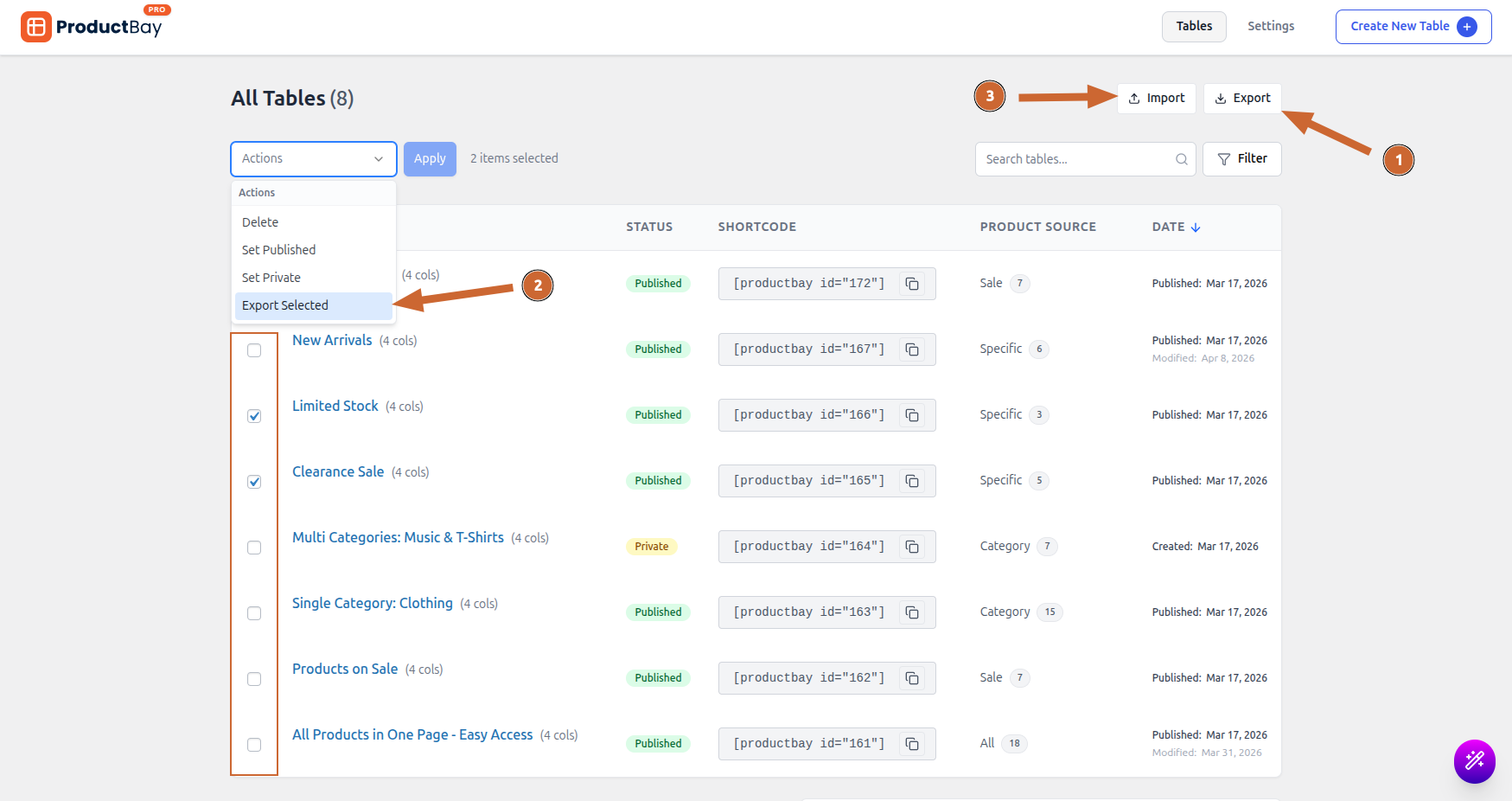Copy shortcode for productbay id 172
Viewport: 1512px width, 801px height.
click(911, 284)
